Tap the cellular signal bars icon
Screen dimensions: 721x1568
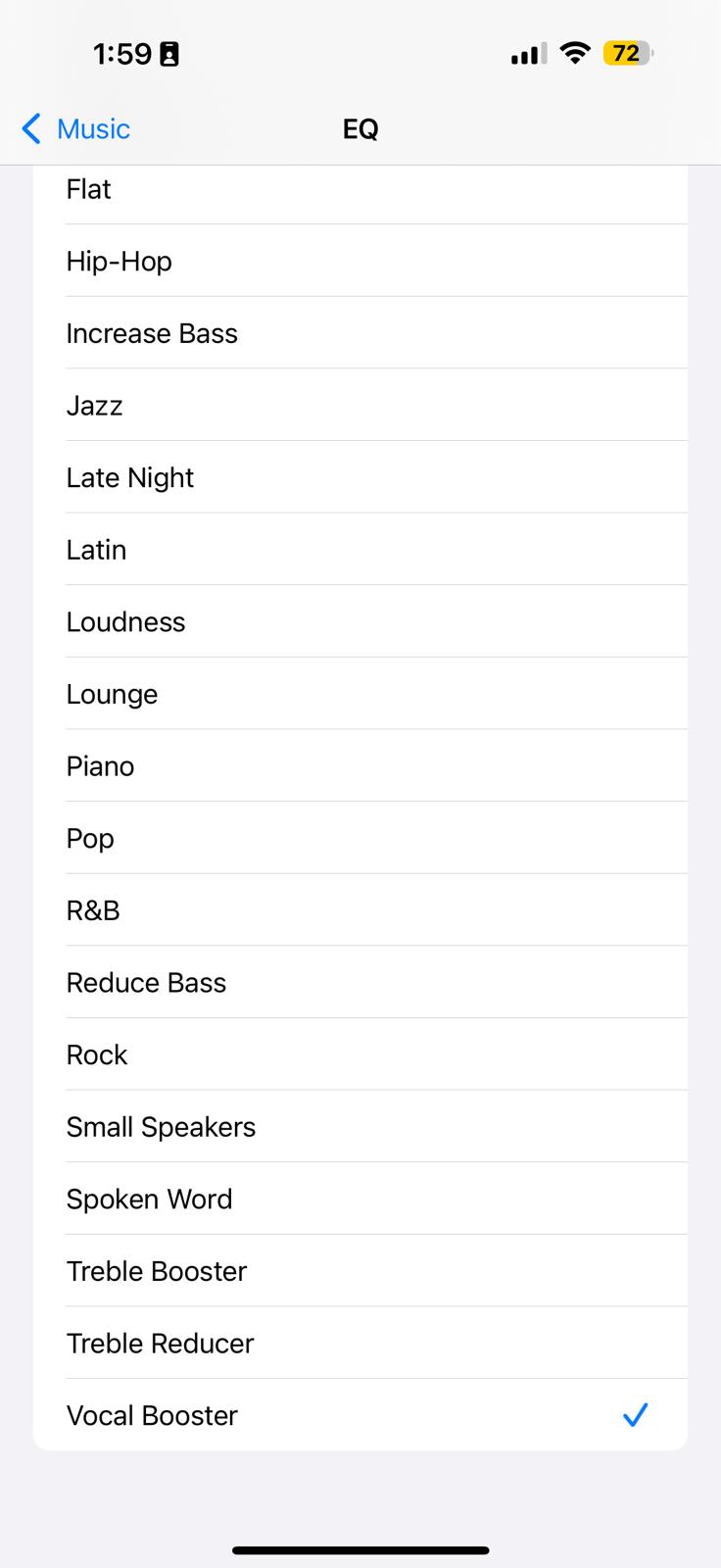pyautogui.click(x=529, y=54)
